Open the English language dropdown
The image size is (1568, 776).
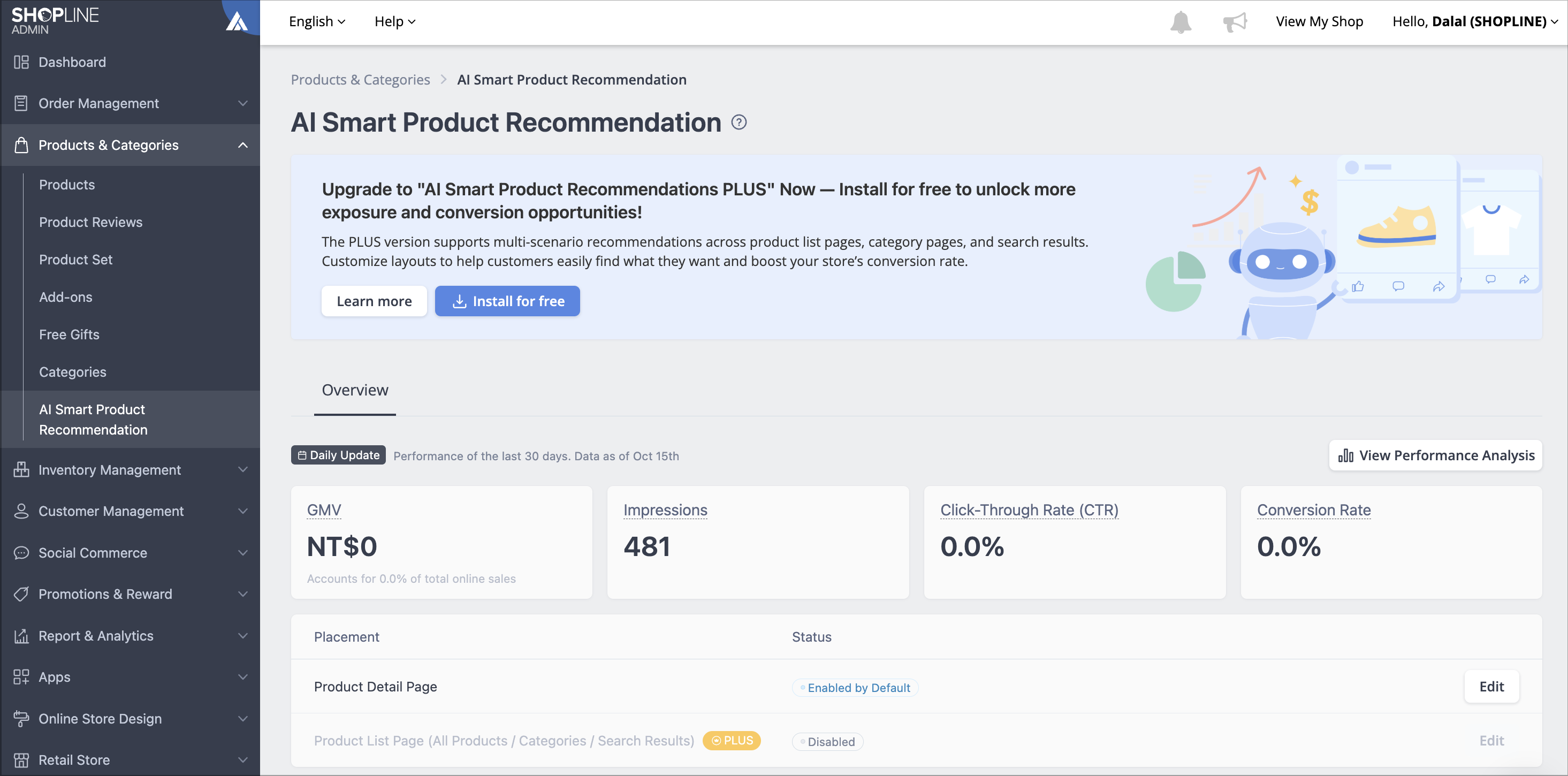317,22
